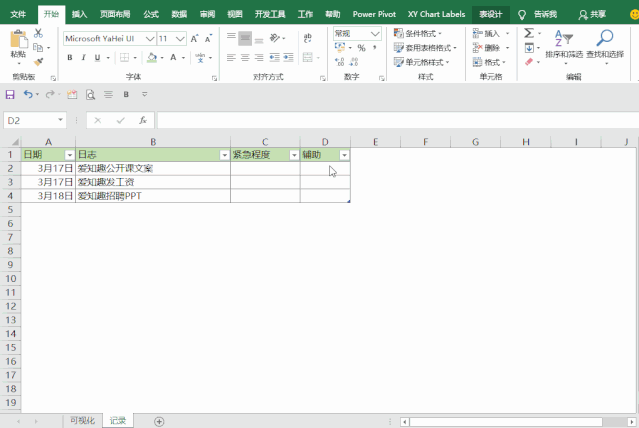Toggle middle vertical alignment
This screenshot has height=428, width=639.
245,39
